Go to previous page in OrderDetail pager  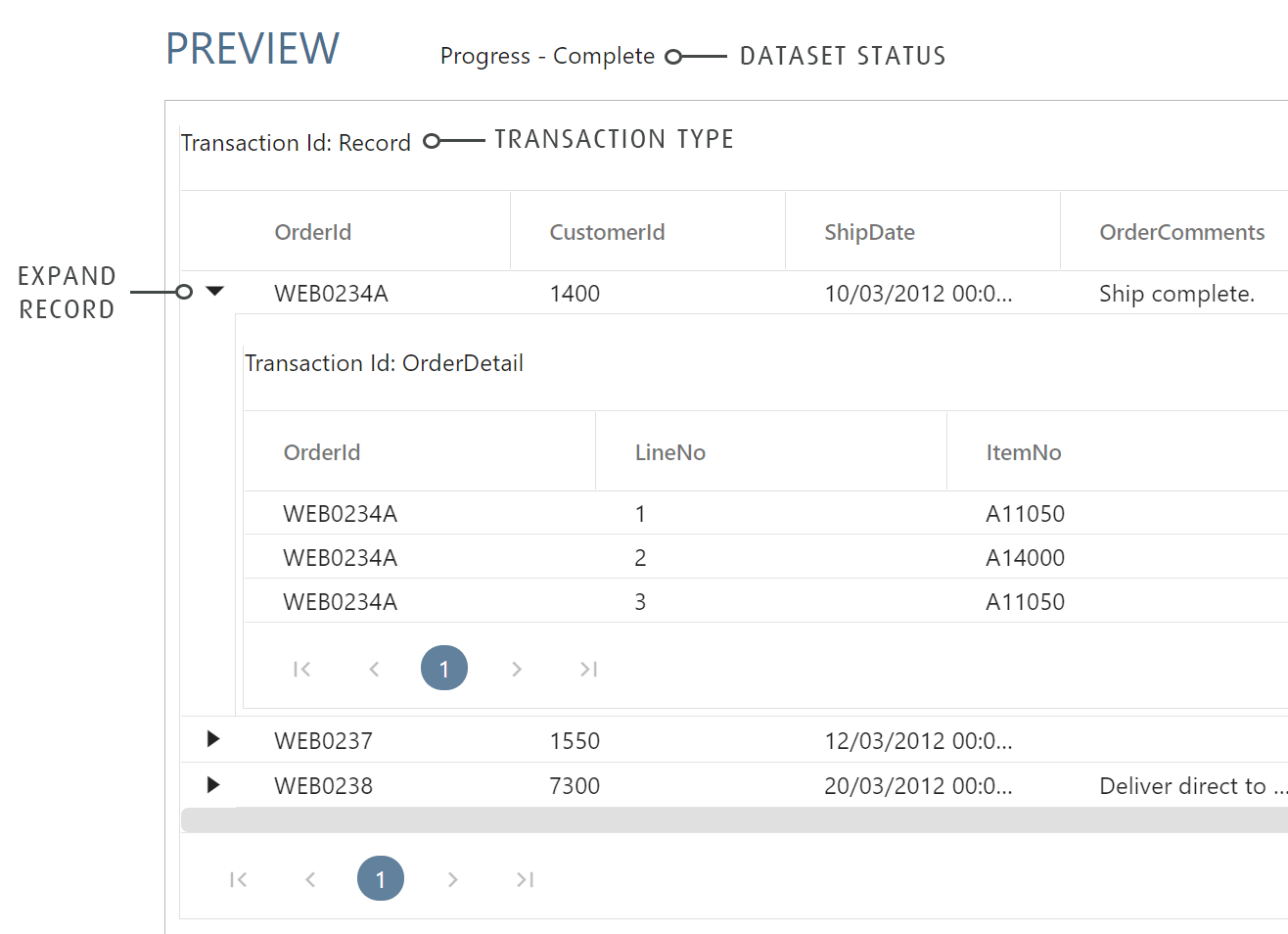[x=374, y=669]
